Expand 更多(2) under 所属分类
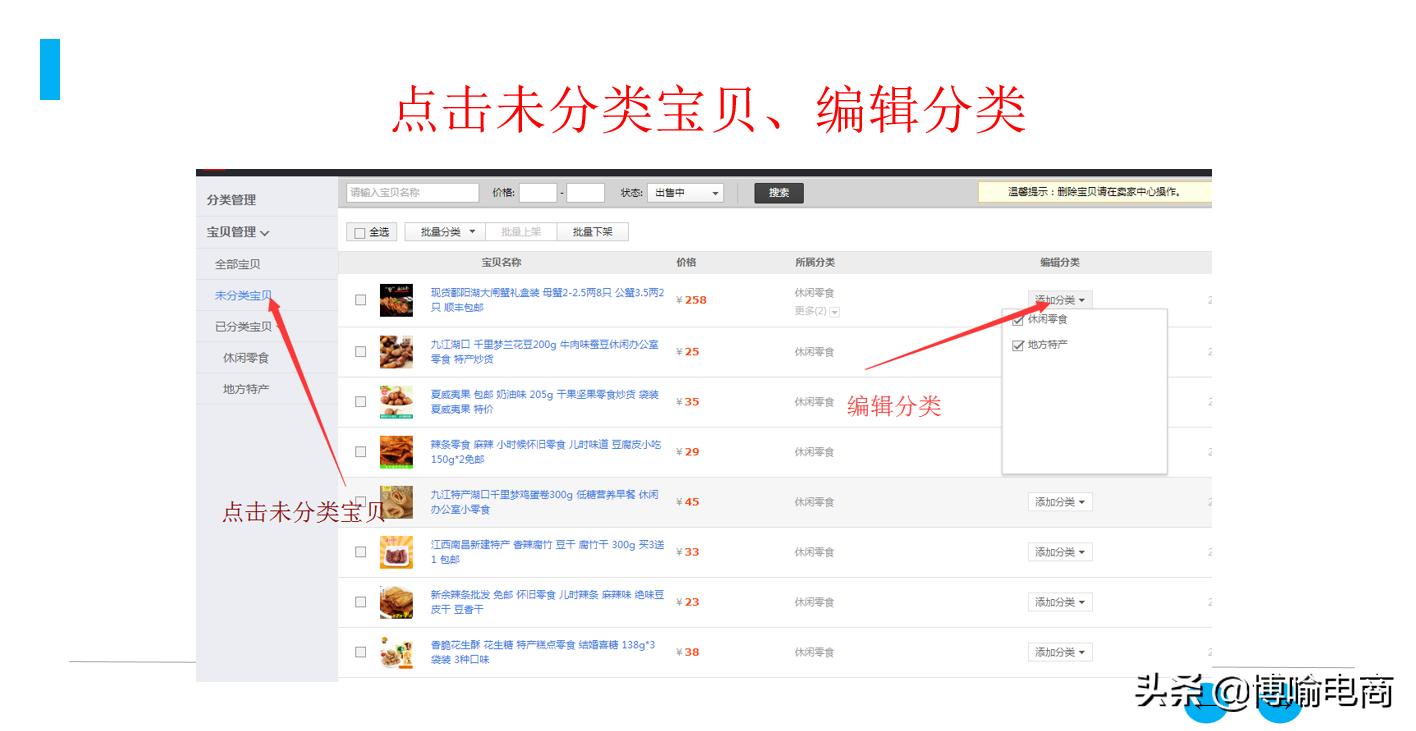The height and width of the screenshot is (731, 1416). point(815,310)
